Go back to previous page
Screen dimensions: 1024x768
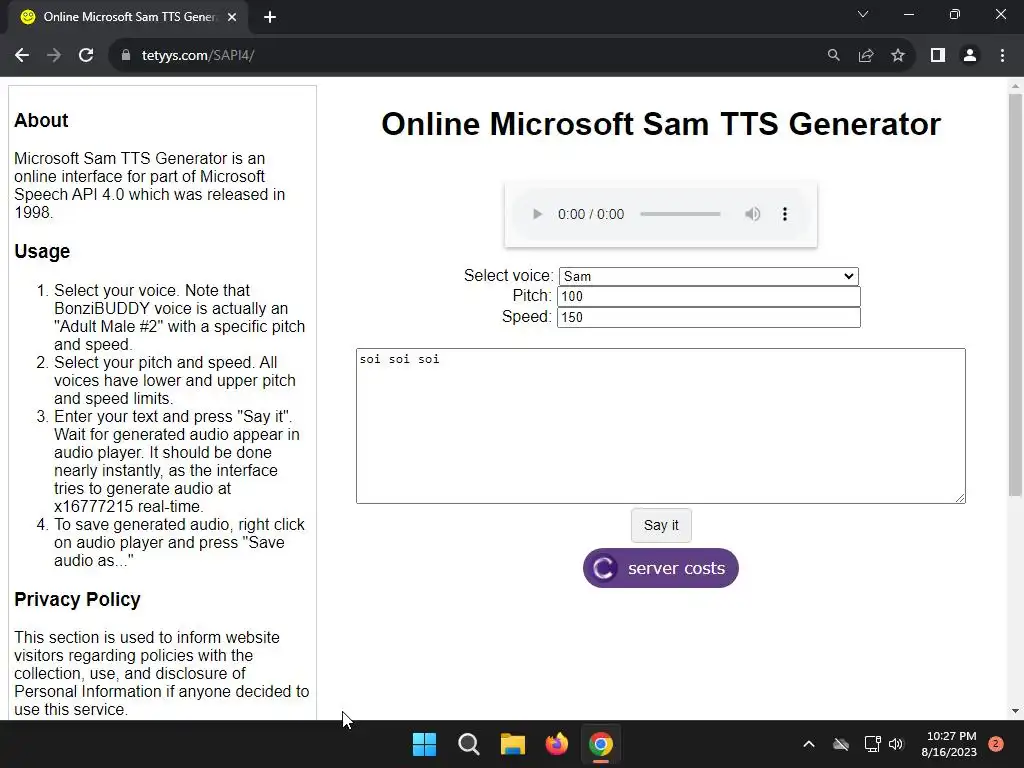tap(22, 56)
